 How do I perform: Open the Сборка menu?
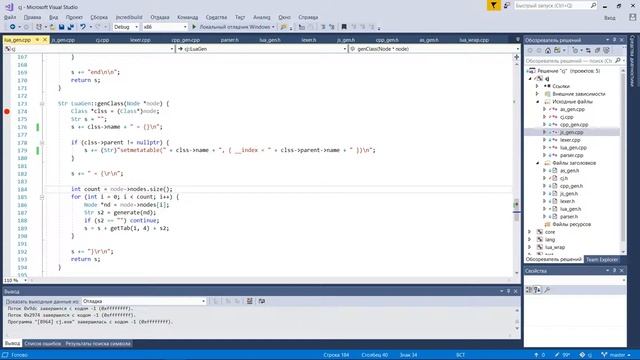[99, 17]
